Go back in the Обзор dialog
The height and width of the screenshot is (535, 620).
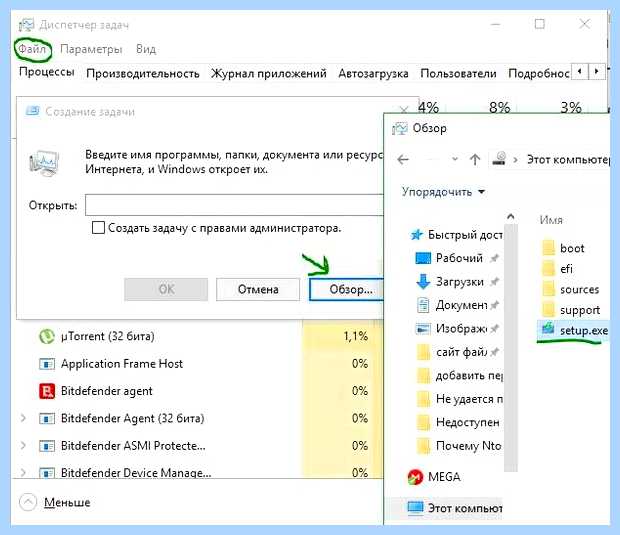pyautogui.click(x=403, y=160)
